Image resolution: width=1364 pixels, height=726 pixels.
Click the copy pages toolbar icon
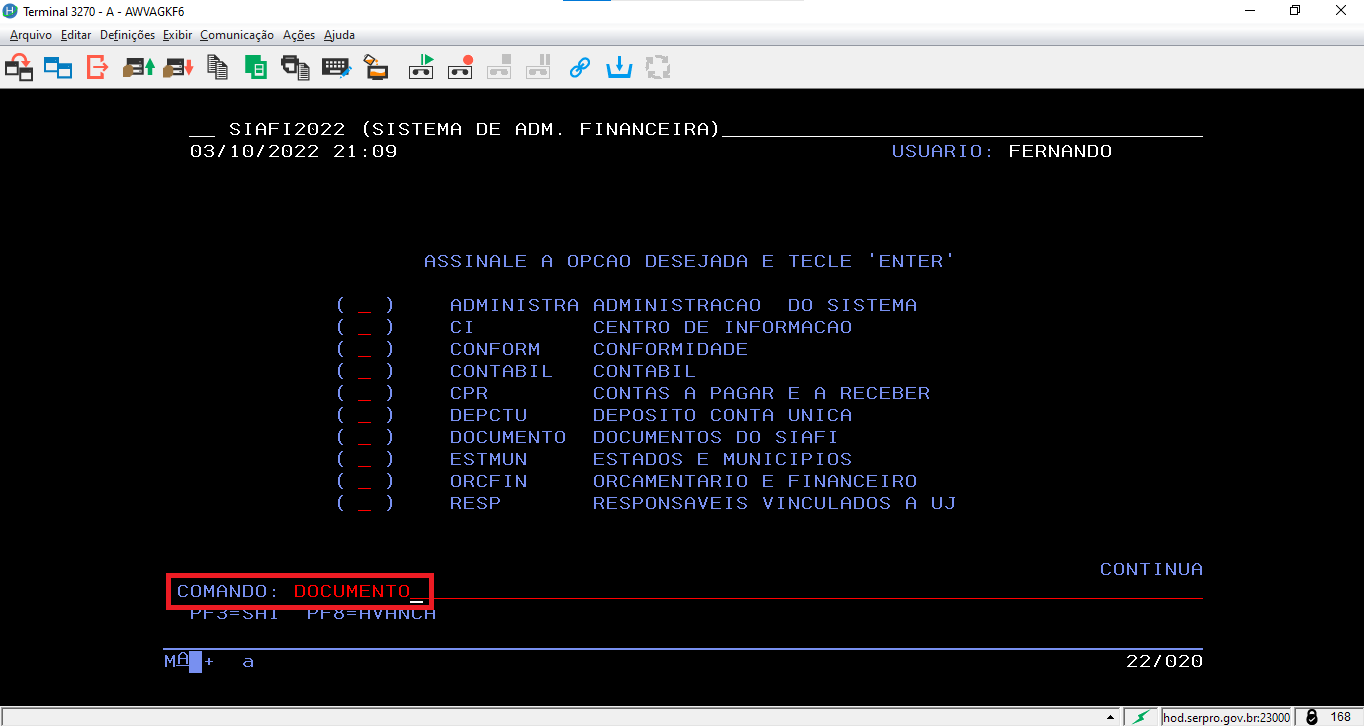coord(217,68)
